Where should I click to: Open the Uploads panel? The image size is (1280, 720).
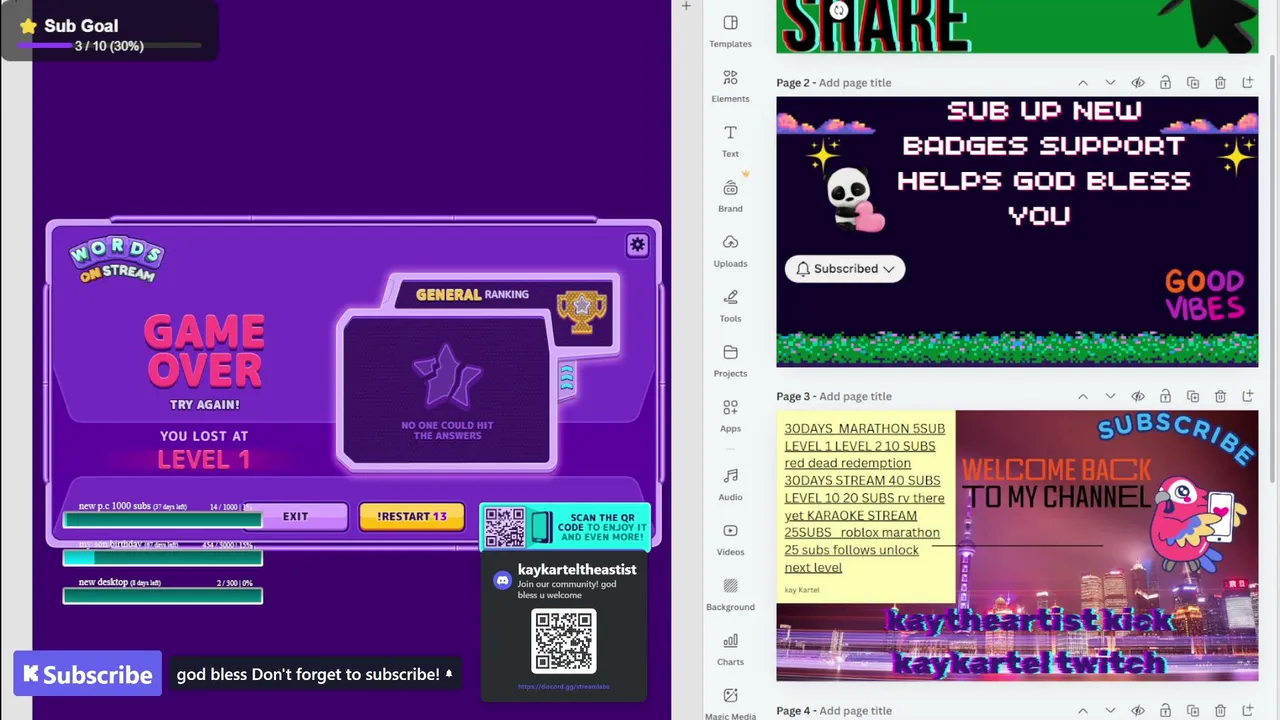[x=730, y=251]
